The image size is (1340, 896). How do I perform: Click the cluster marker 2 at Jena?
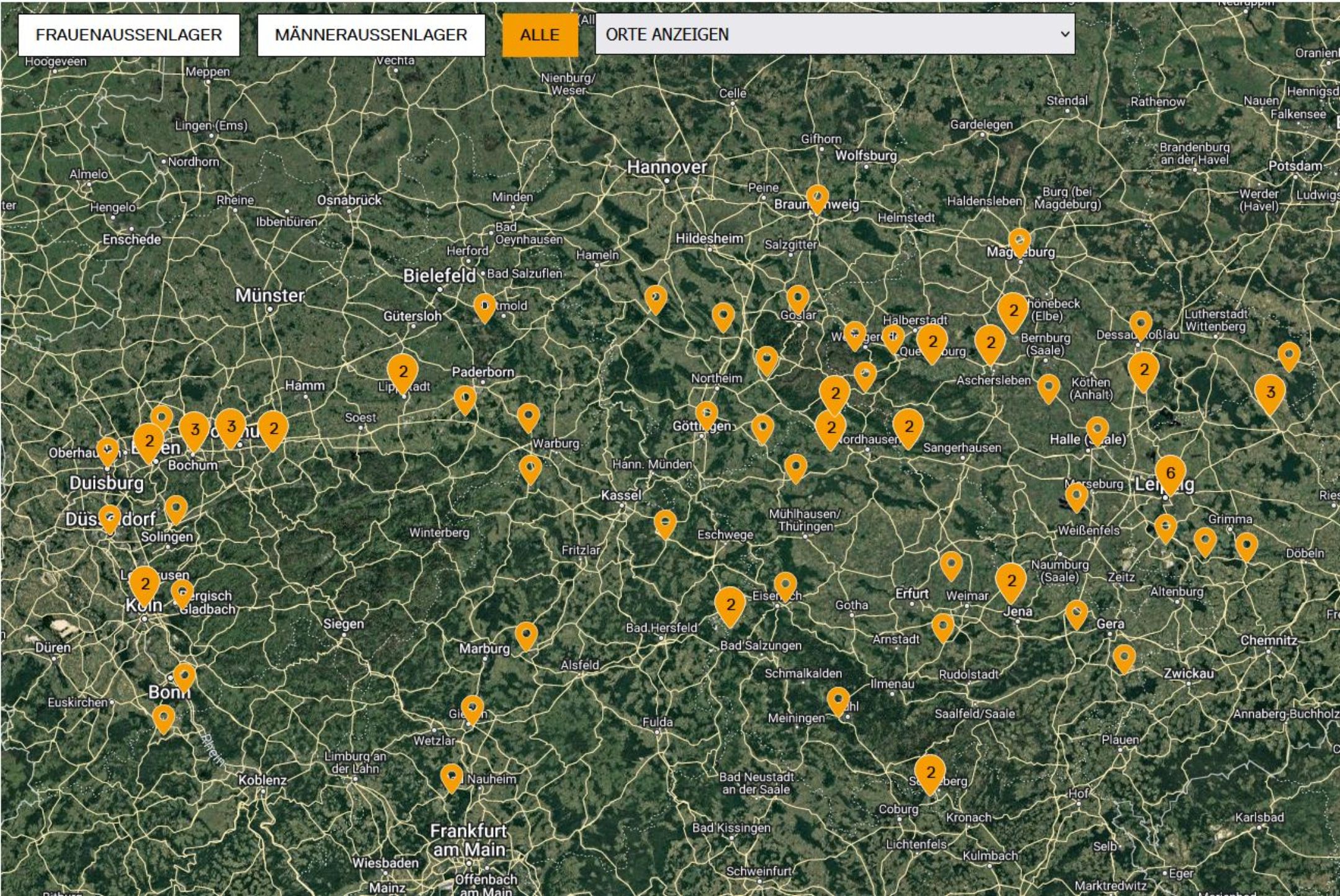1011,581
